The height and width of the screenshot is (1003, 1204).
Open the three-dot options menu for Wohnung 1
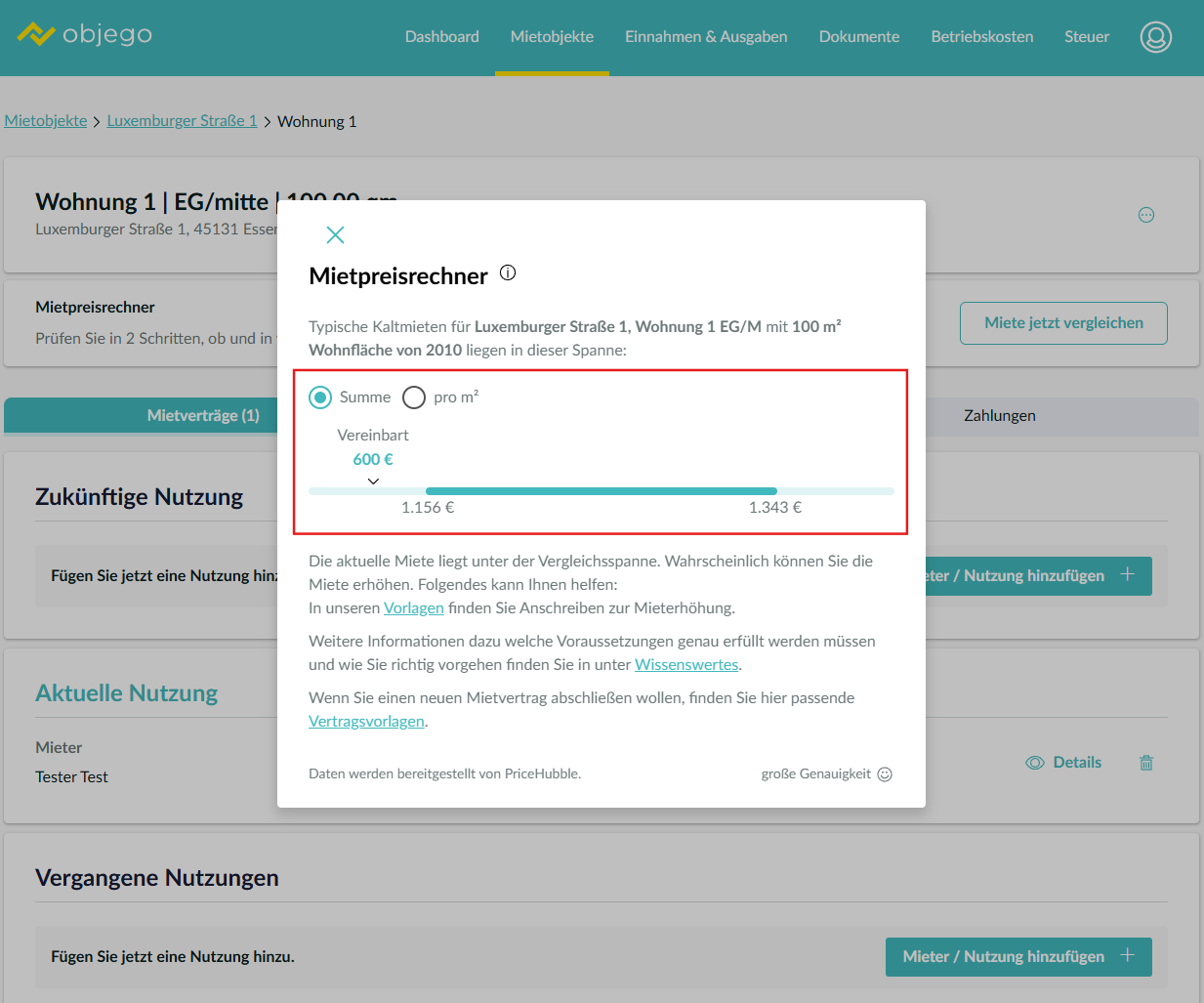pyautogui.click(x=1146, y=215)
